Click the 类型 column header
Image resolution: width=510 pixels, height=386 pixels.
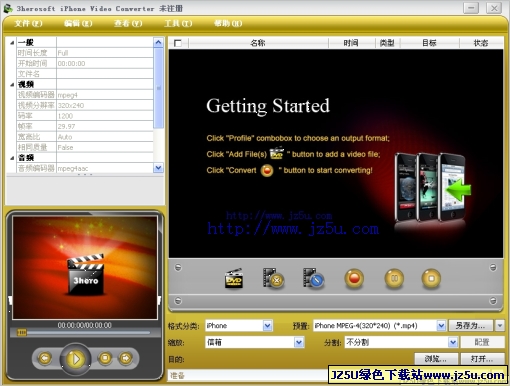pyautogui.click(x=387, y=43)
